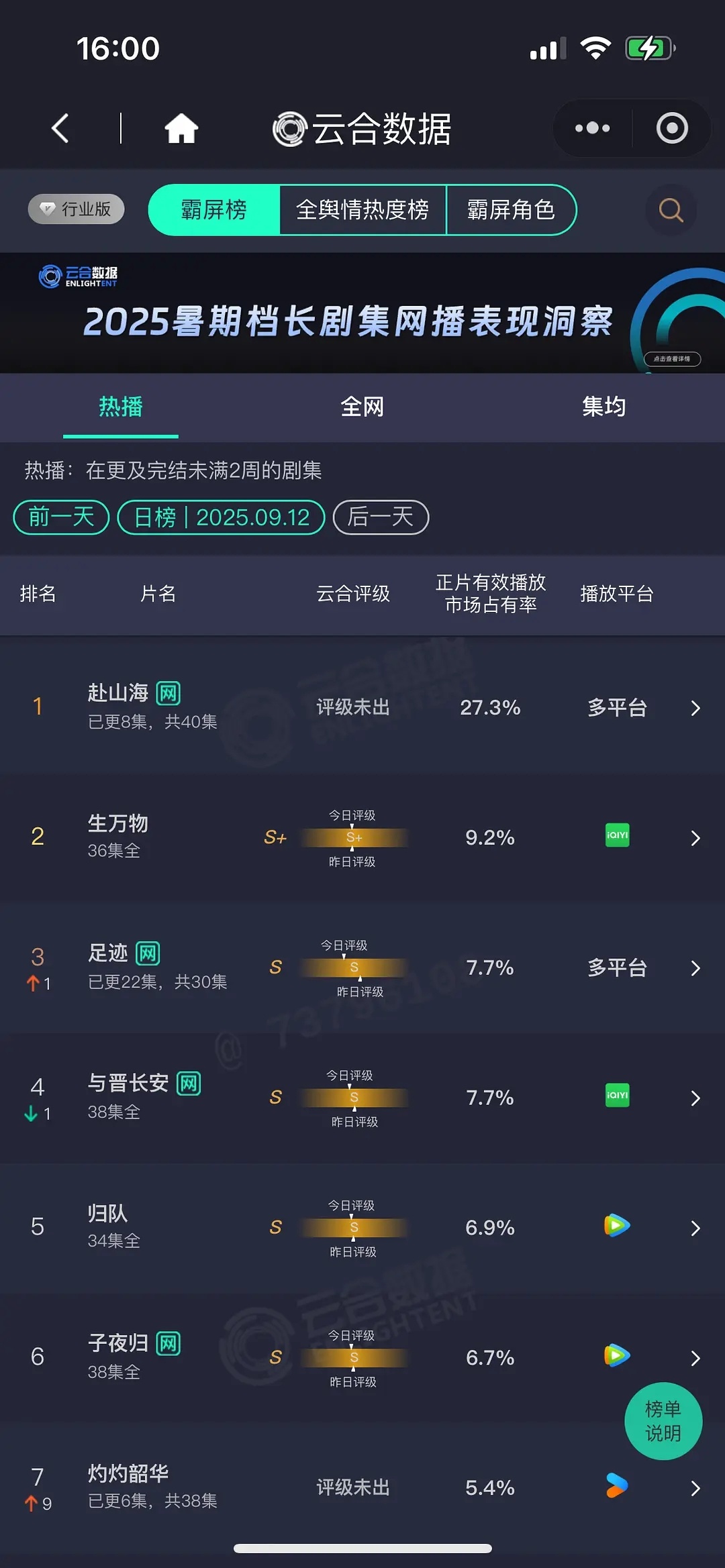
Task: Open date picker 日榜 | 2025.09.12
Action: [x=222, y=517]
